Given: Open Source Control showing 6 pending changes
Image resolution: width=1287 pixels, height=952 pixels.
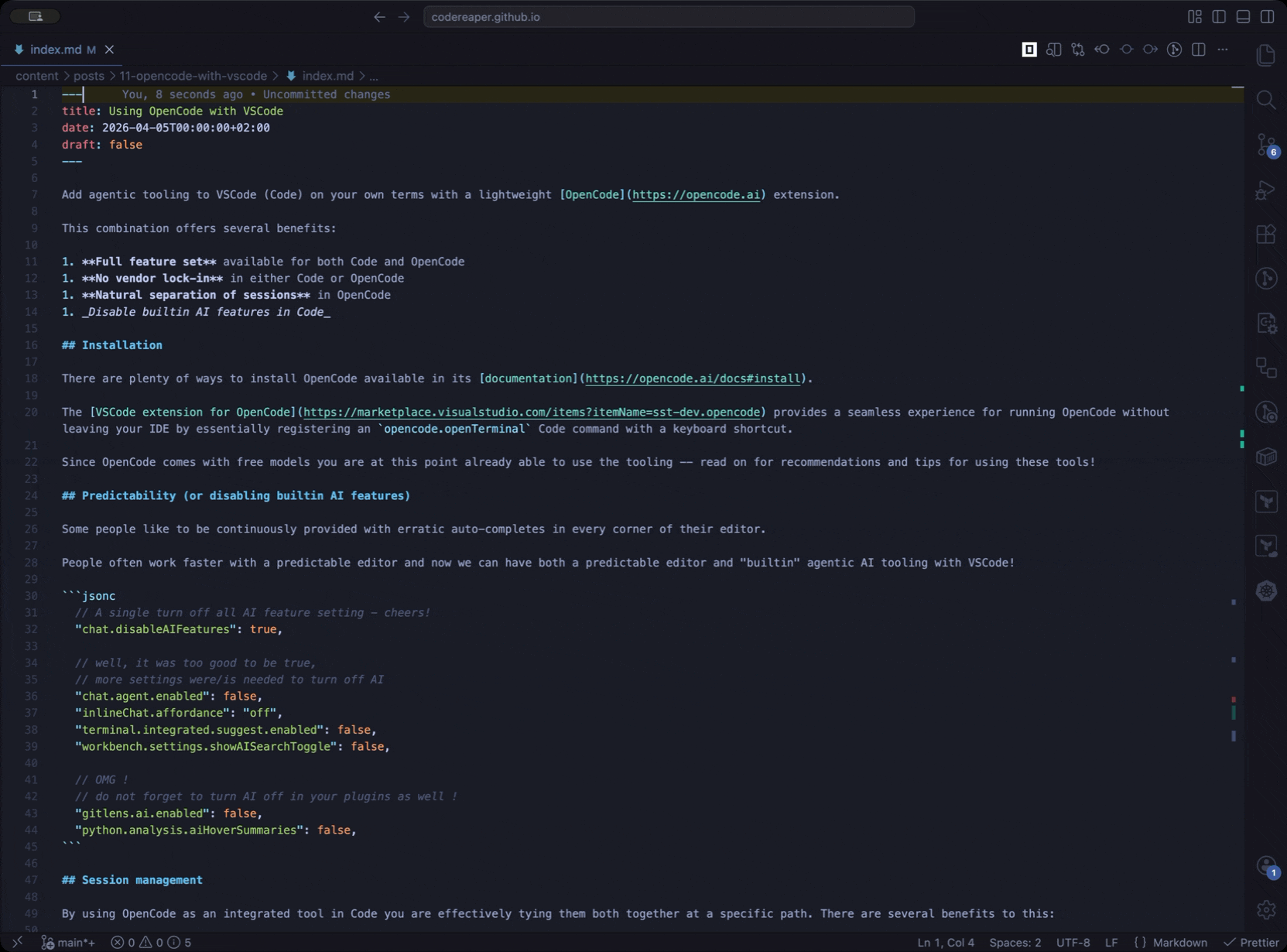Looking at the screenshot, I should click(1266, 145).
